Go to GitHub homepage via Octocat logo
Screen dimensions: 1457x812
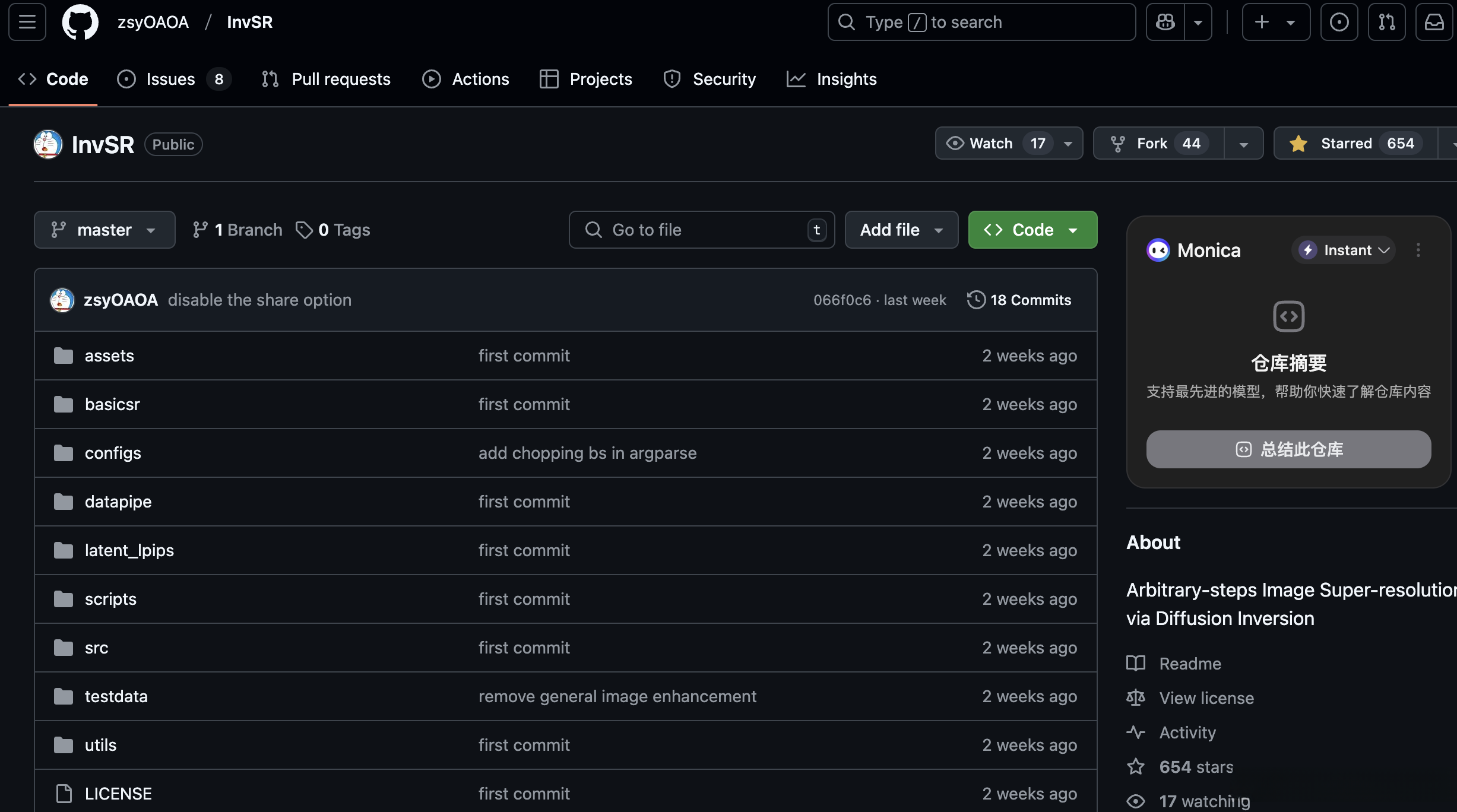[x=80, y=22]
